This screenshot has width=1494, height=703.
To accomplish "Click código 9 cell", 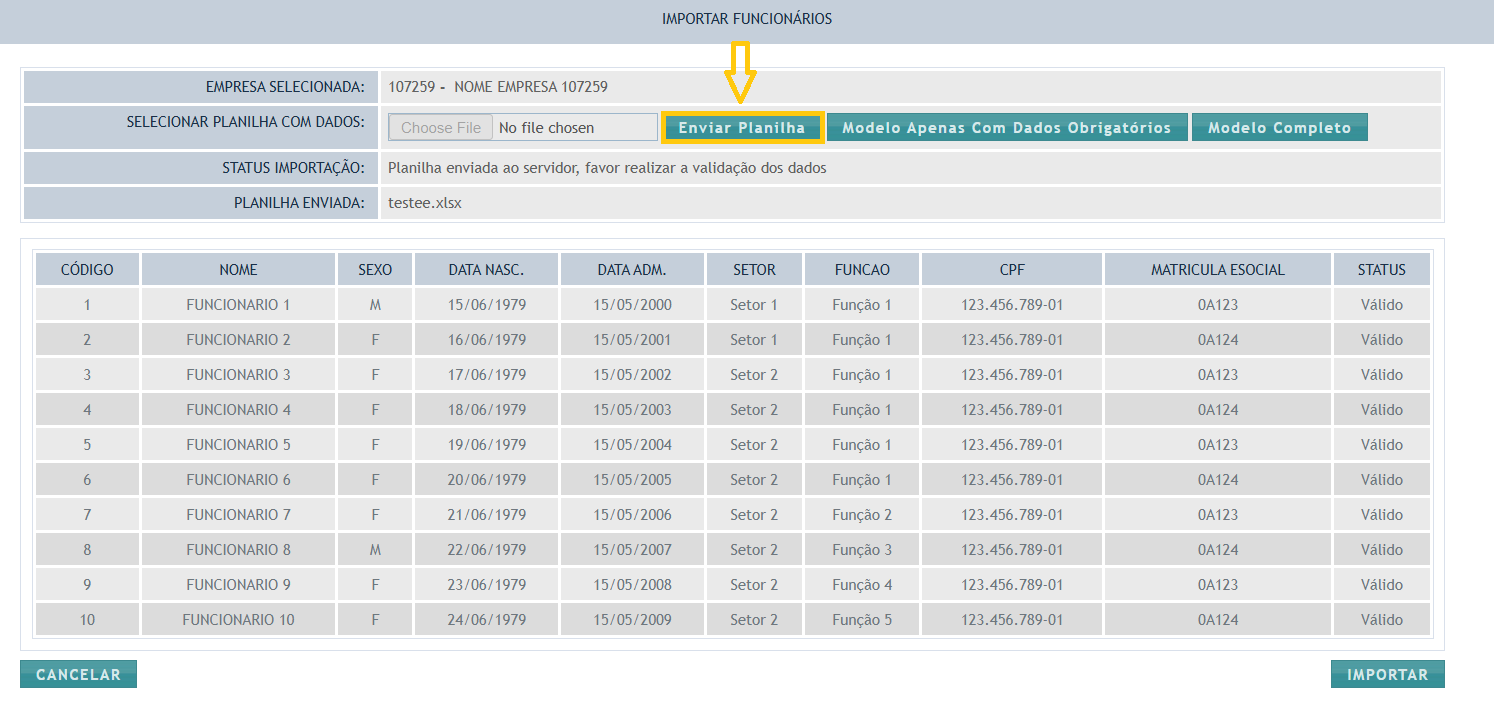I will [87, 585].
